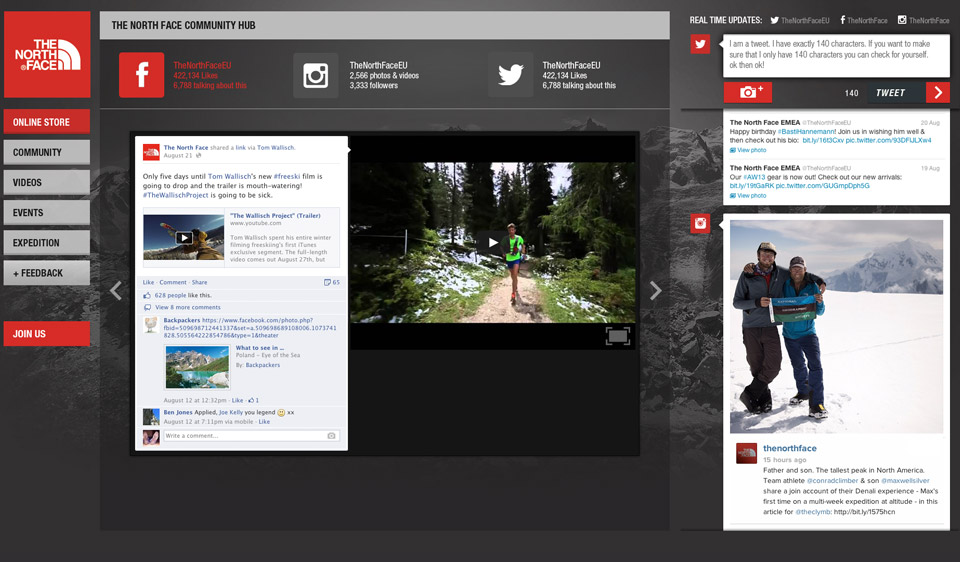Click The North Face Community Hub heading
The width and height of the screenshot is (960, 562).
(x=183, y=25)
